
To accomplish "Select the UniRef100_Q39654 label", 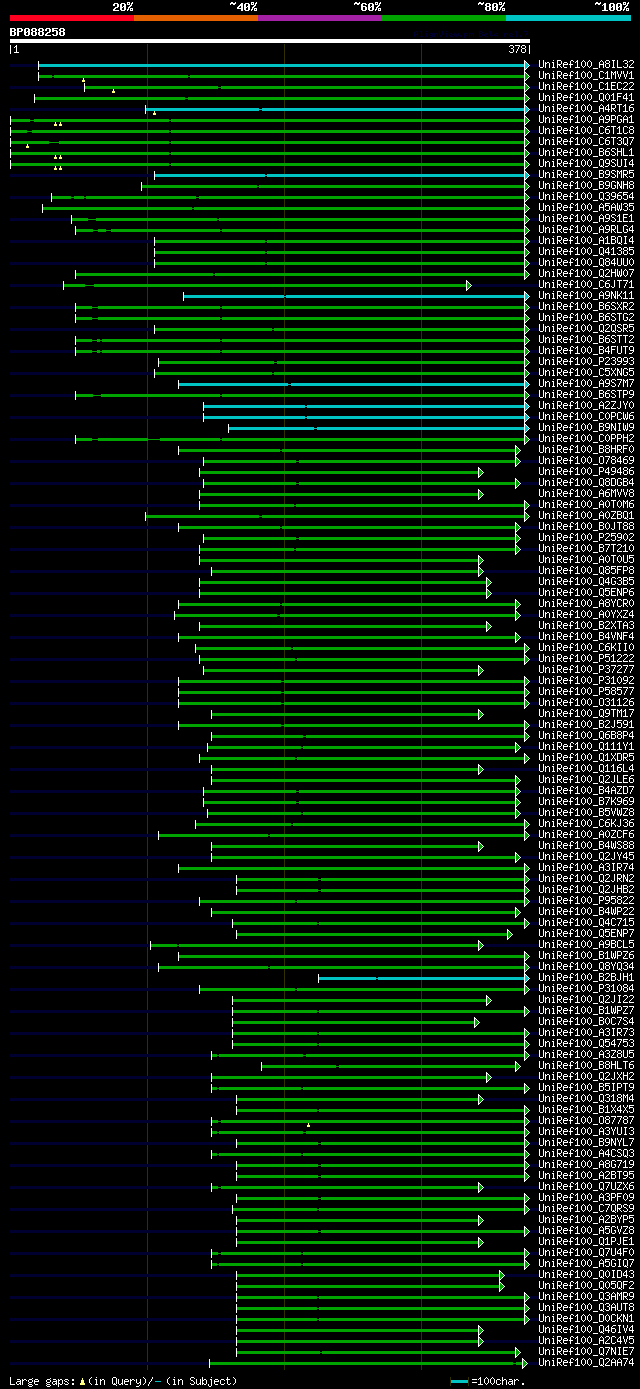I will (586, 196).
